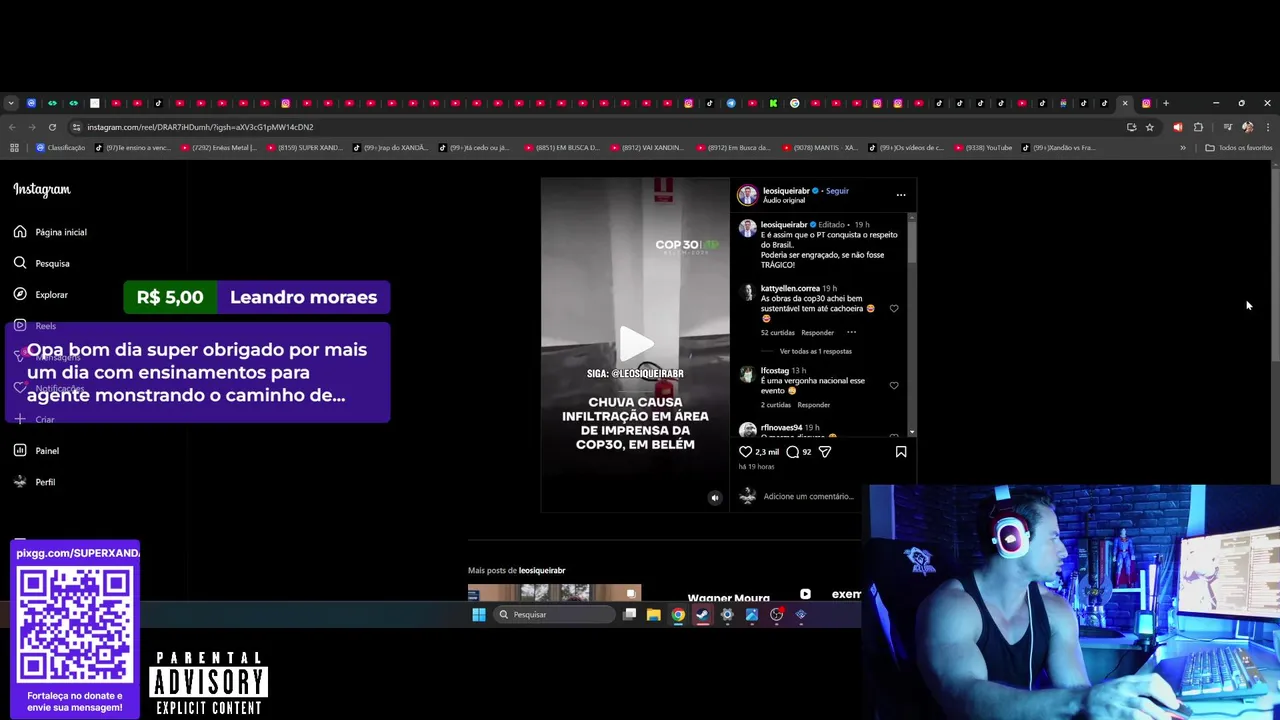Reply to kattyellen.correa's comment
Screen dimensions: 1280x720
click(x=817, y=333)
